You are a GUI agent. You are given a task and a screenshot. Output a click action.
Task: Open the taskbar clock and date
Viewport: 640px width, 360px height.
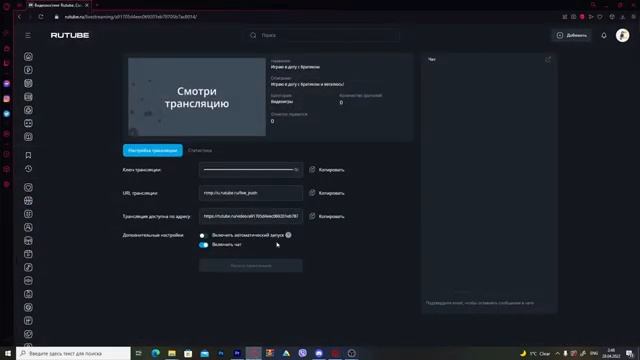click(x=611, y=353)
